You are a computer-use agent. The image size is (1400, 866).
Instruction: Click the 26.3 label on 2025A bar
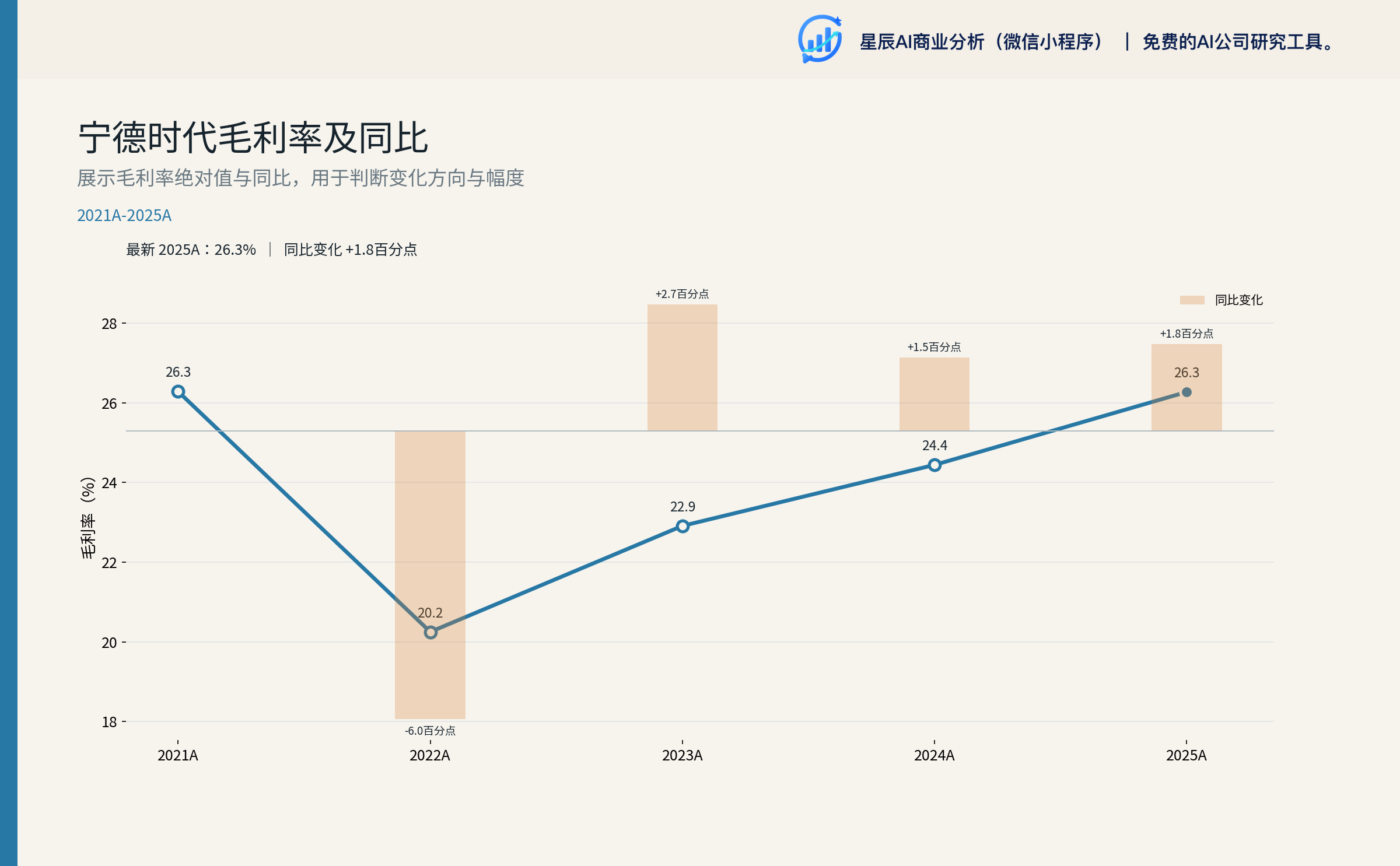(x=1186, y=373)
